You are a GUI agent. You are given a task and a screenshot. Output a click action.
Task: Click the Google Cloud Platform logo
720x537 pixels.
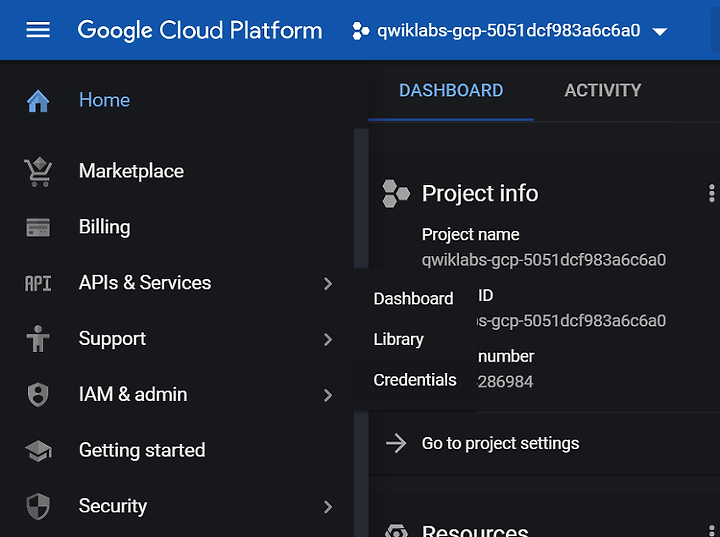[200, 30]
